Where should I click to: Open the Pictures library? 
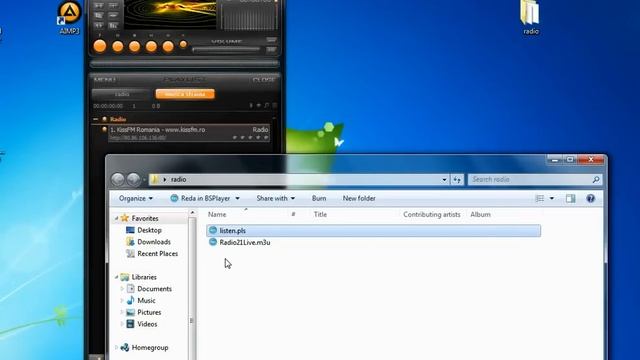pos(149,312)
